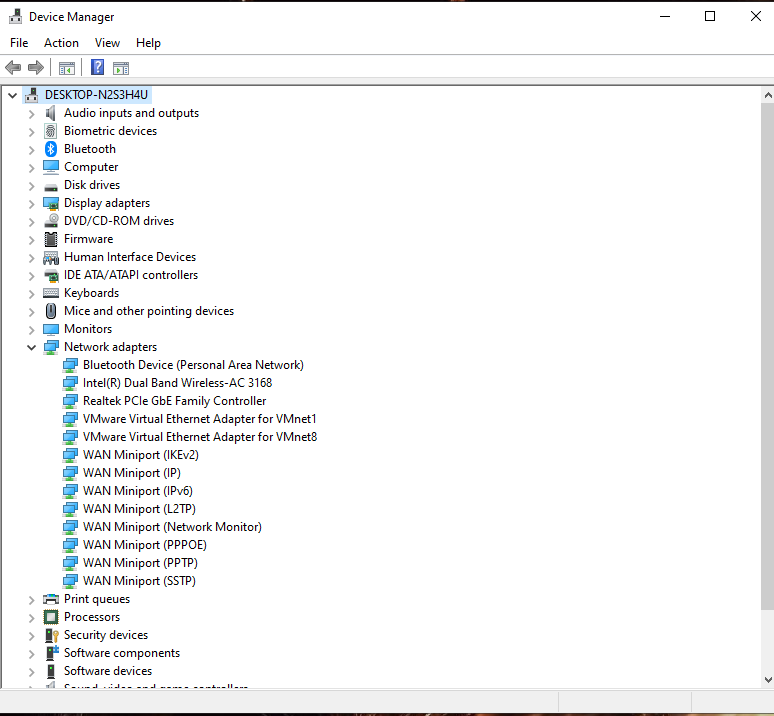Expand the Disk drives arrow

[x=32, y=186]
